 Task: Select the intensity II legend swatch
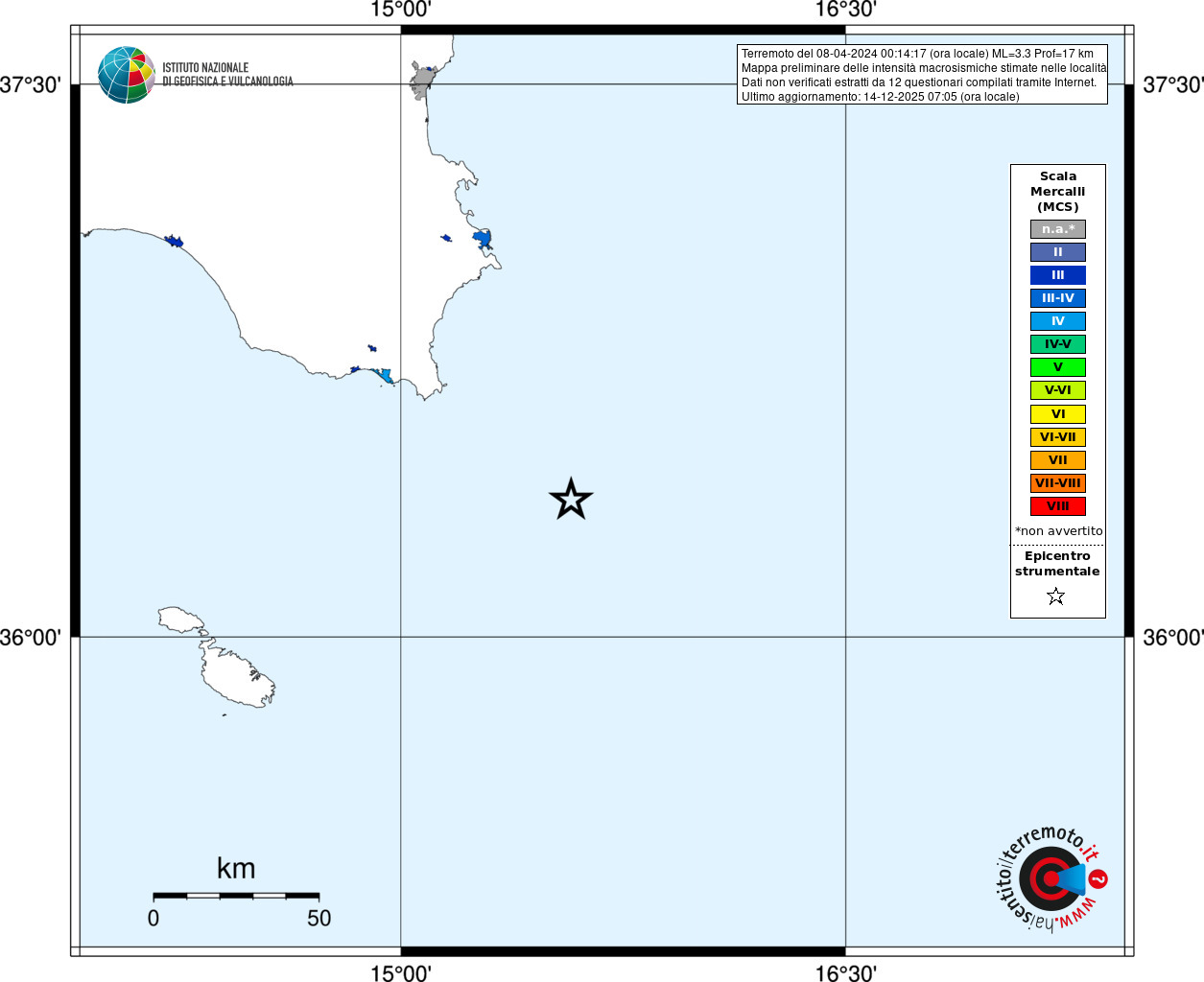click(x=1058, y=252)
